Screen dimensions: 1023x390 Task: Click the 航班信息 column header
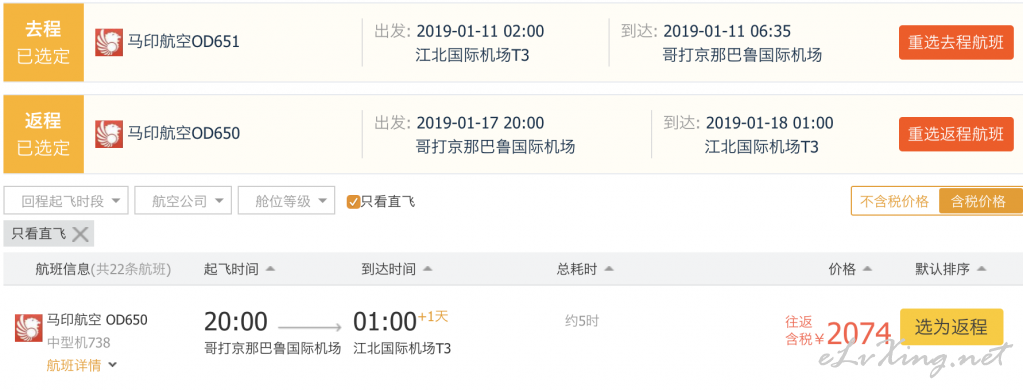(x=63, y=269)
